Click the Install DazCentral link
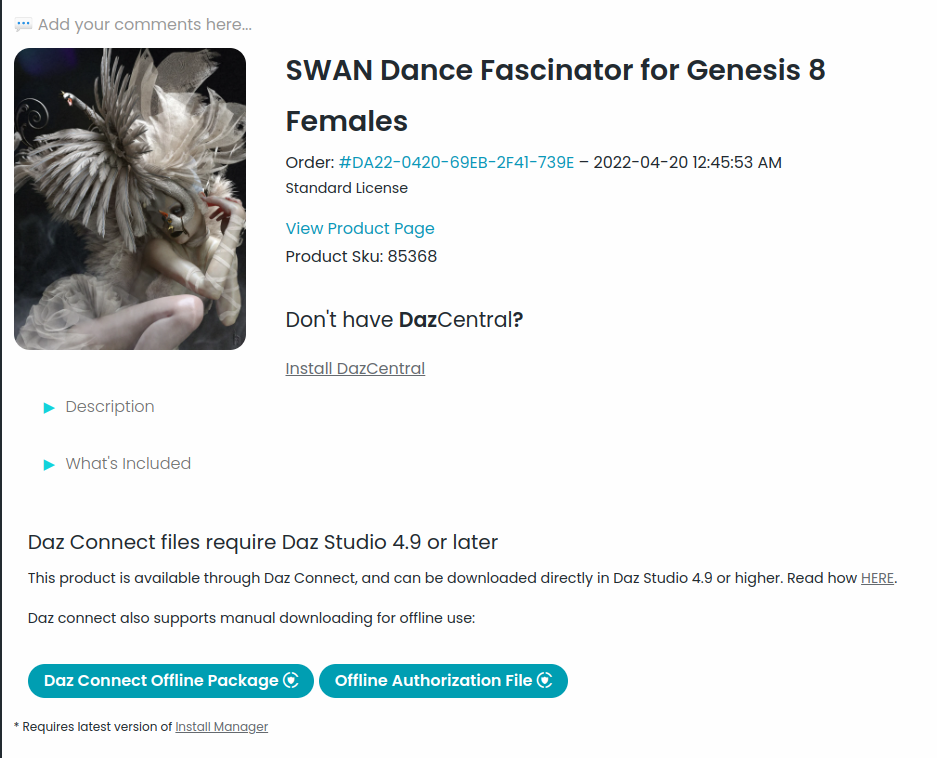937x758 pixels. (355, 368)
